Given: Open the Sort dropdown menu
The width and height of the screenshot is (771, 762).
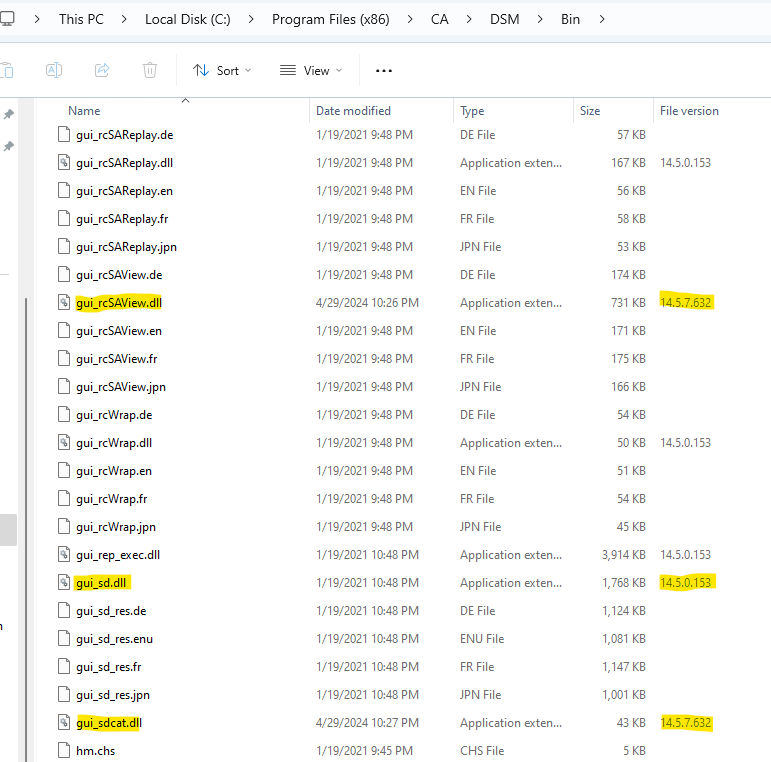Looking at the screenshot, I should (222, 70).
